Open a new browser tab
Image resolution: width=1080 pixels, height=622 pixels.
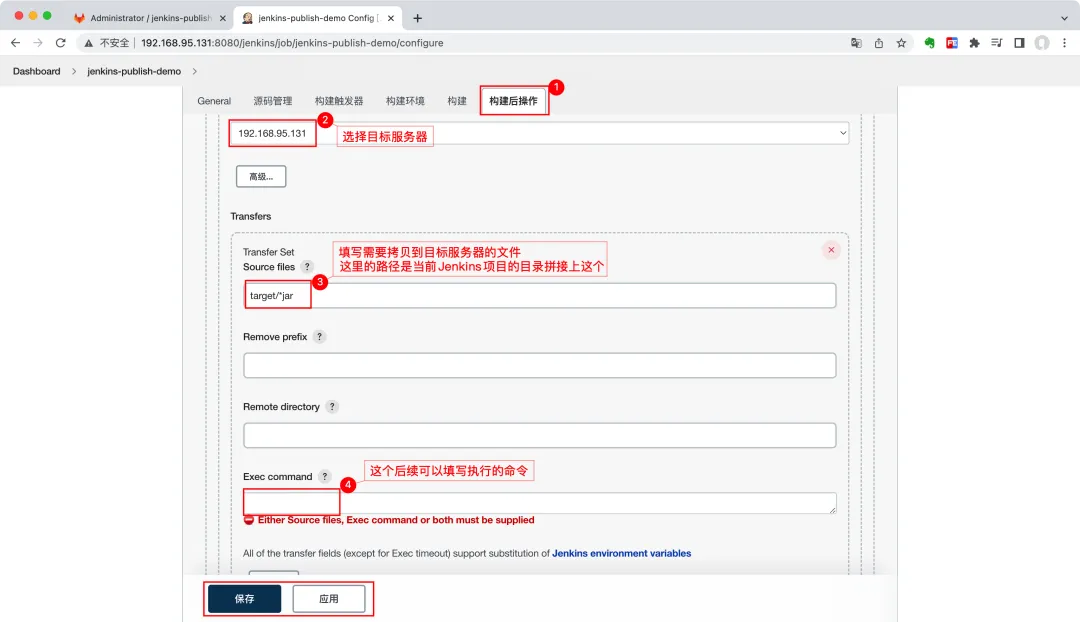(417, 18)
